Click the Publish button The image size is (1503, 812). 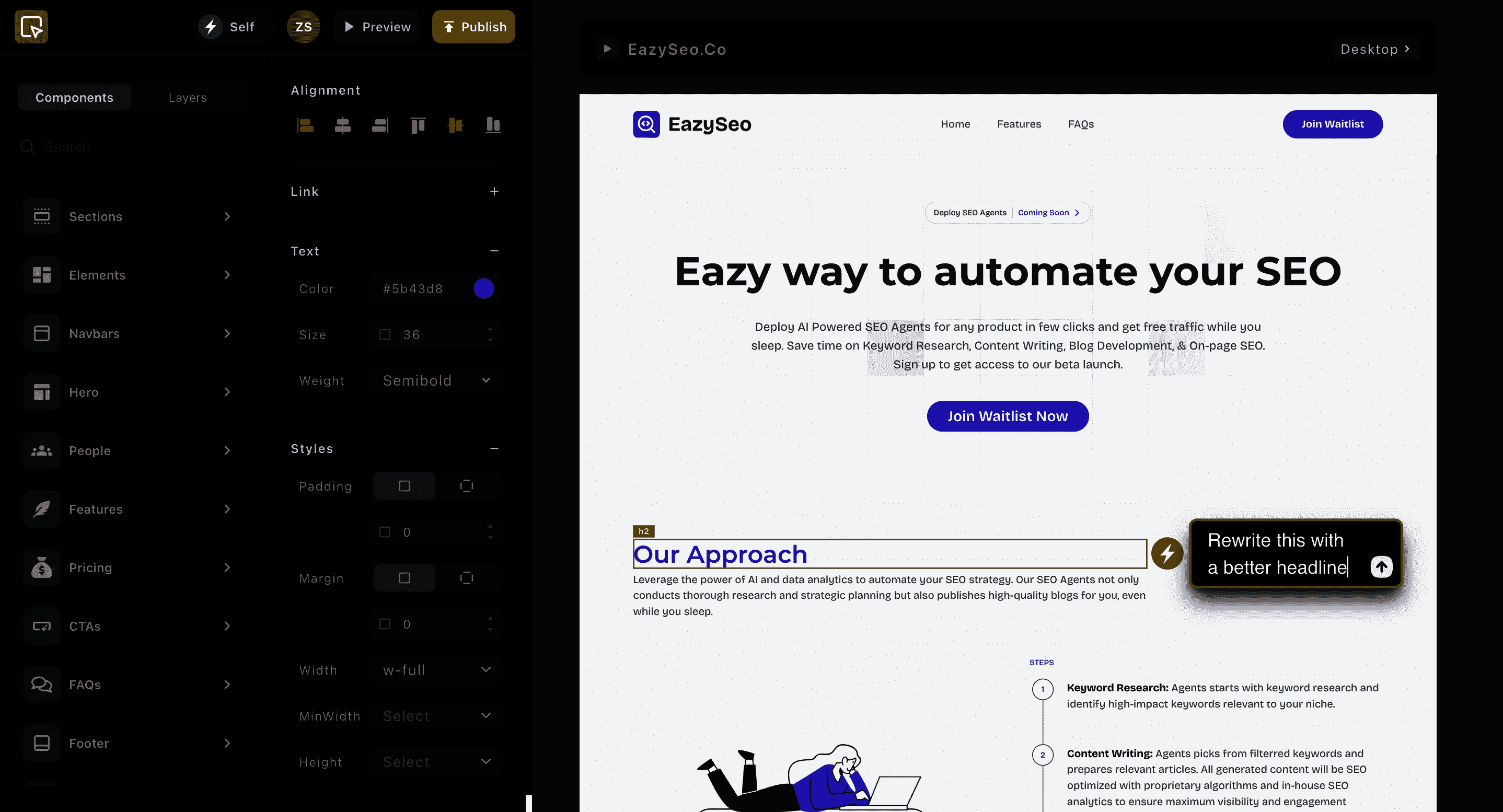point(473,27)
